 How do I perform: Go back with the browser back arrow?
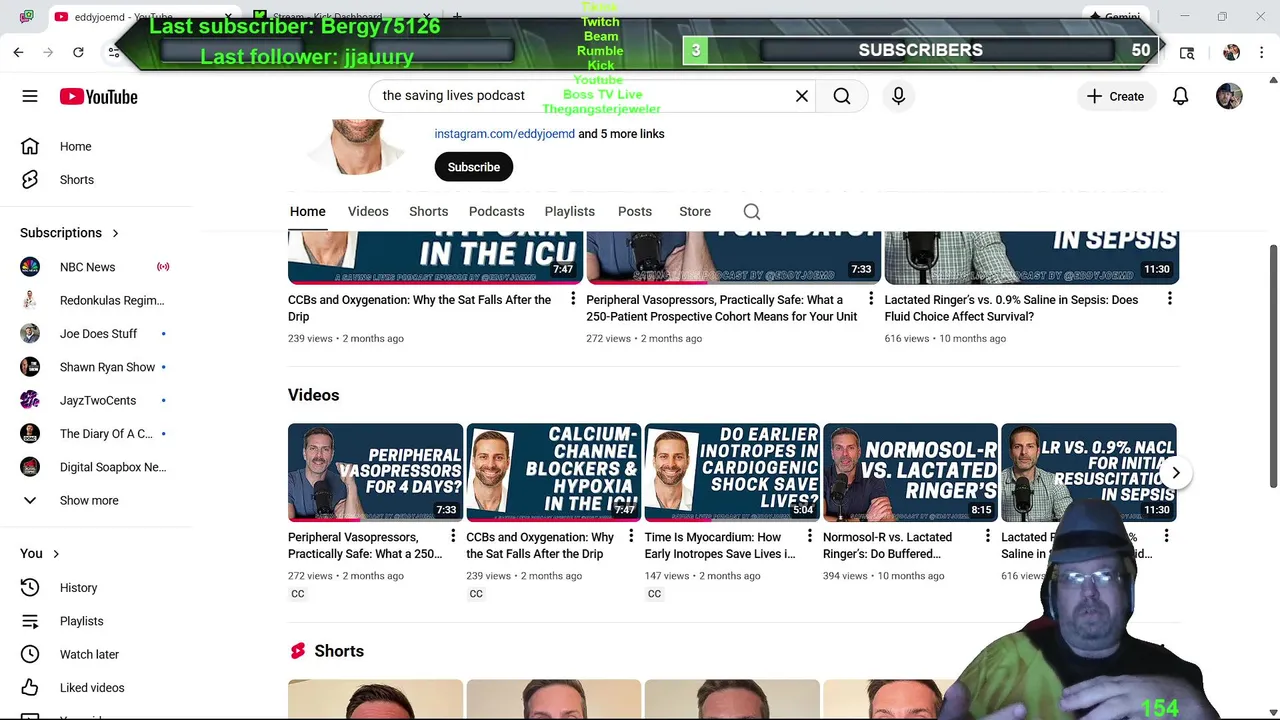tap(18, 52)
